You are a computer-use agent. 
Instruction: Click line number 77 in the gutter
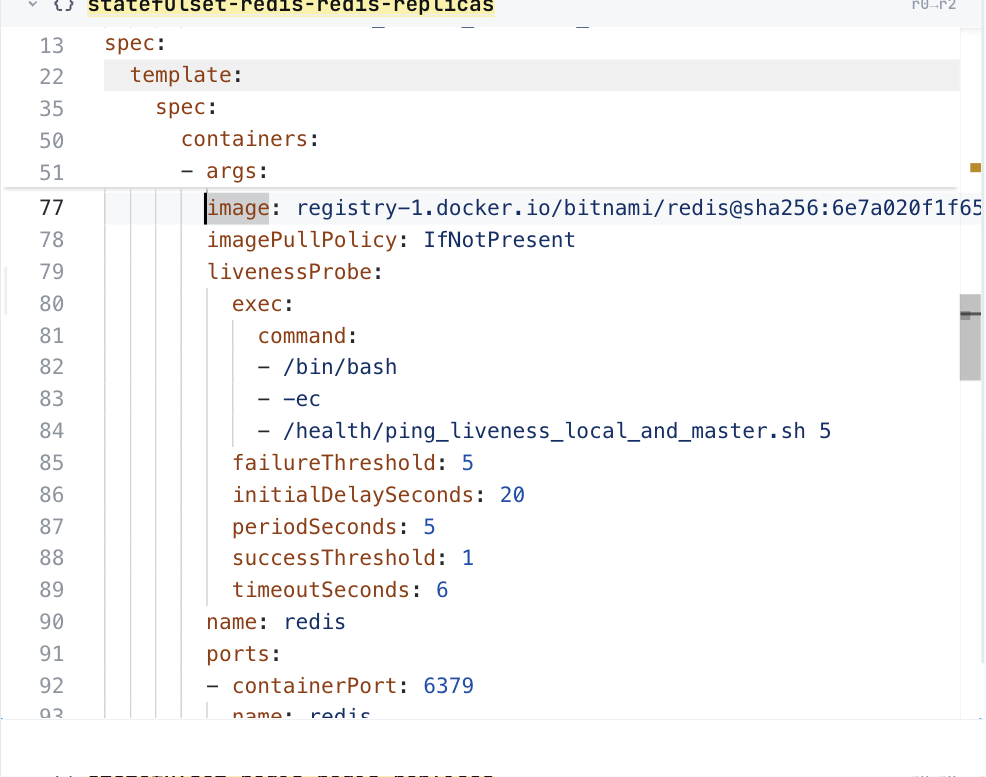coord(52,208)
